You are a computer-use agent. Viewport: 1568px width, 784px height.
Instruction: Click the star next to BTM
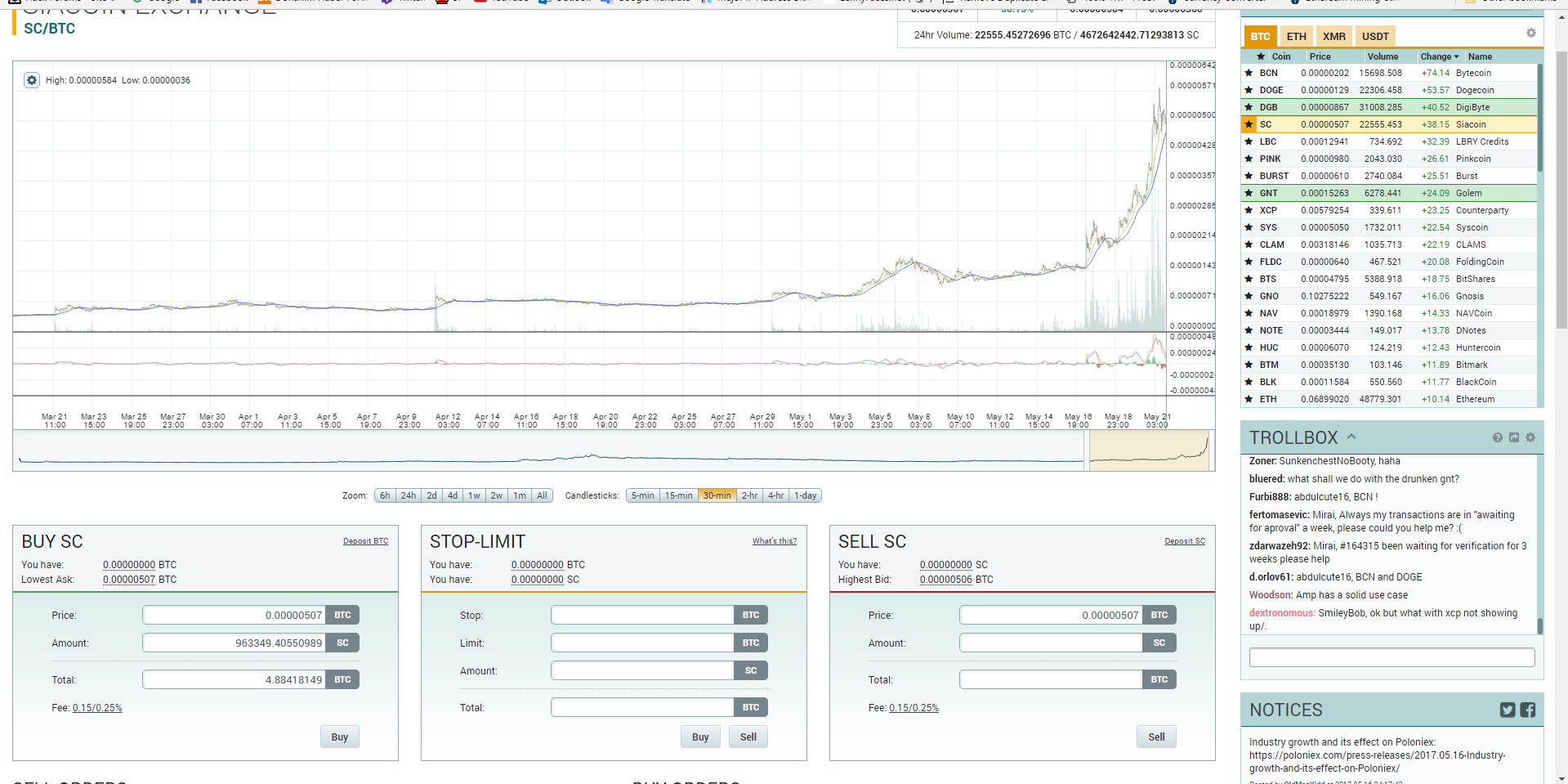1249,365
